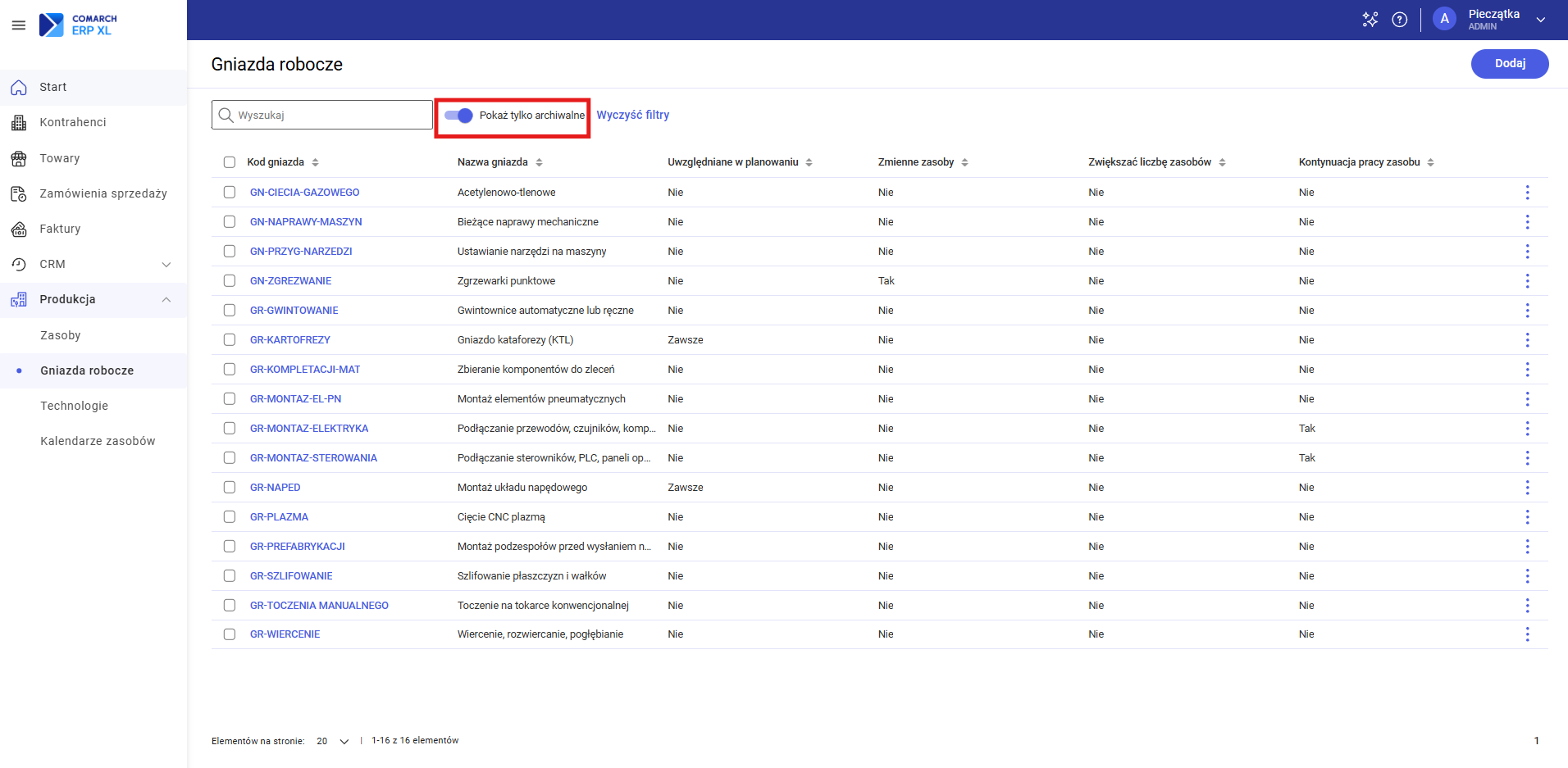Click the Dodaj button
This screenshot has height=768, width=1568.
coord(1509,64)
